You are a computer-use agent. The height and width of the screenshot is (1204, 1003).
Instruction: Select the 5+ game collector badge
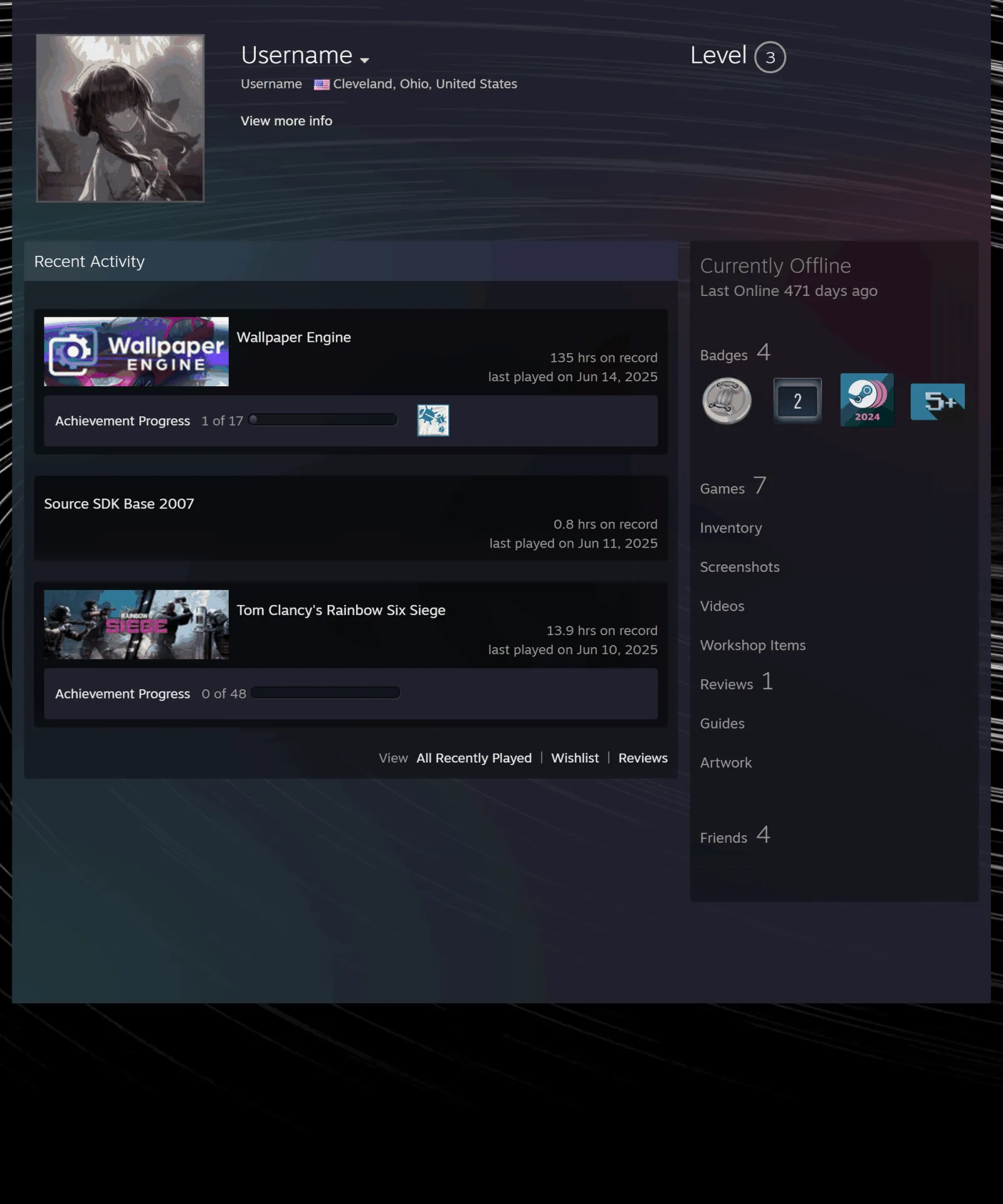tap(937, 401)
